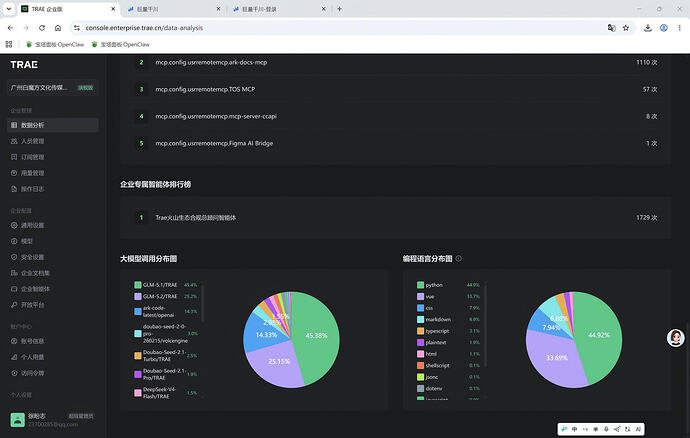Open the 企业文档集 sidebar menu item
The image size is (690, 438).
[x=53, y=273]
